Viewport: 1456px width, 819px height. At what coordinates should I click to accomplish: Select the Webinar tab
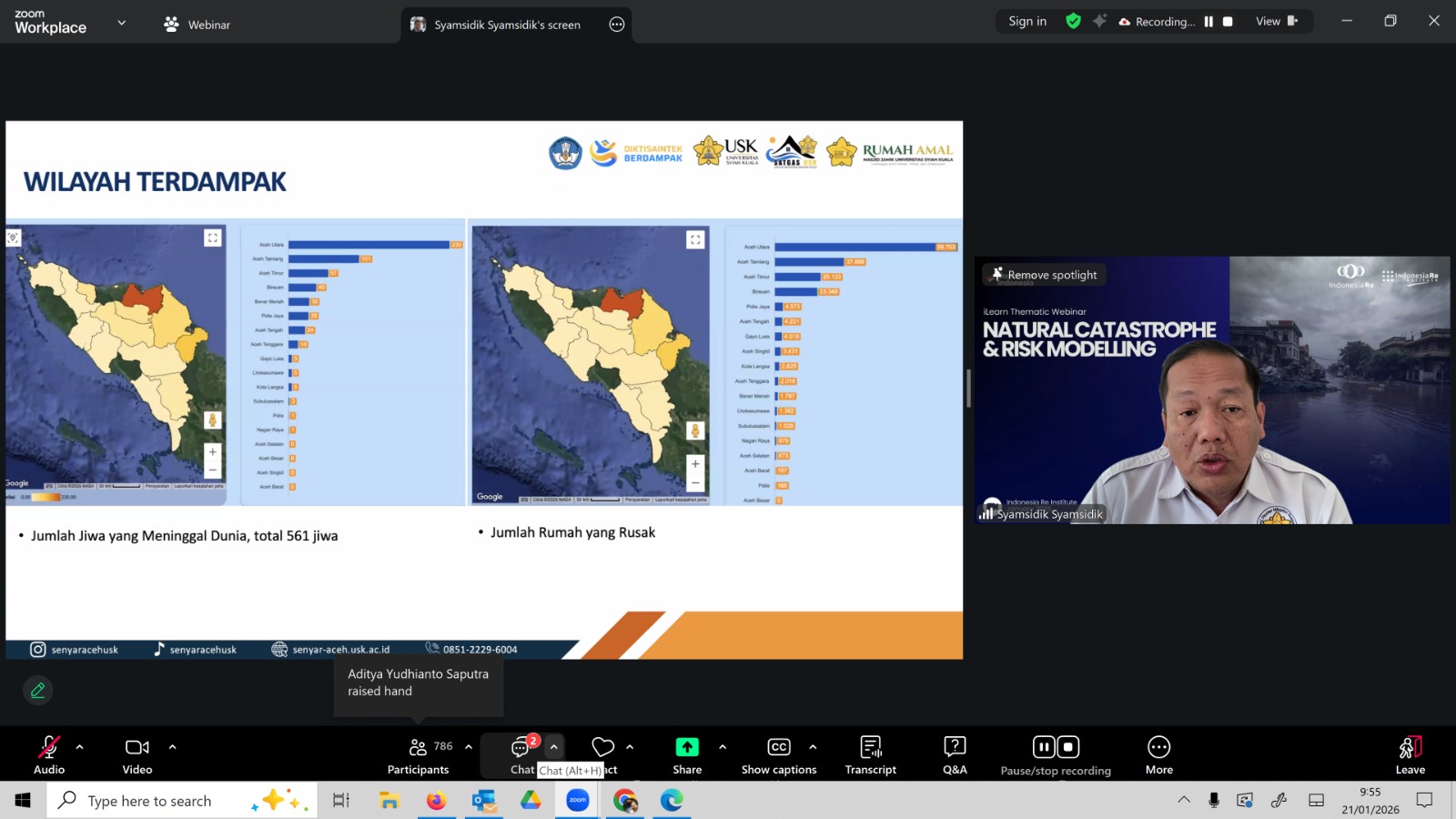197,25
